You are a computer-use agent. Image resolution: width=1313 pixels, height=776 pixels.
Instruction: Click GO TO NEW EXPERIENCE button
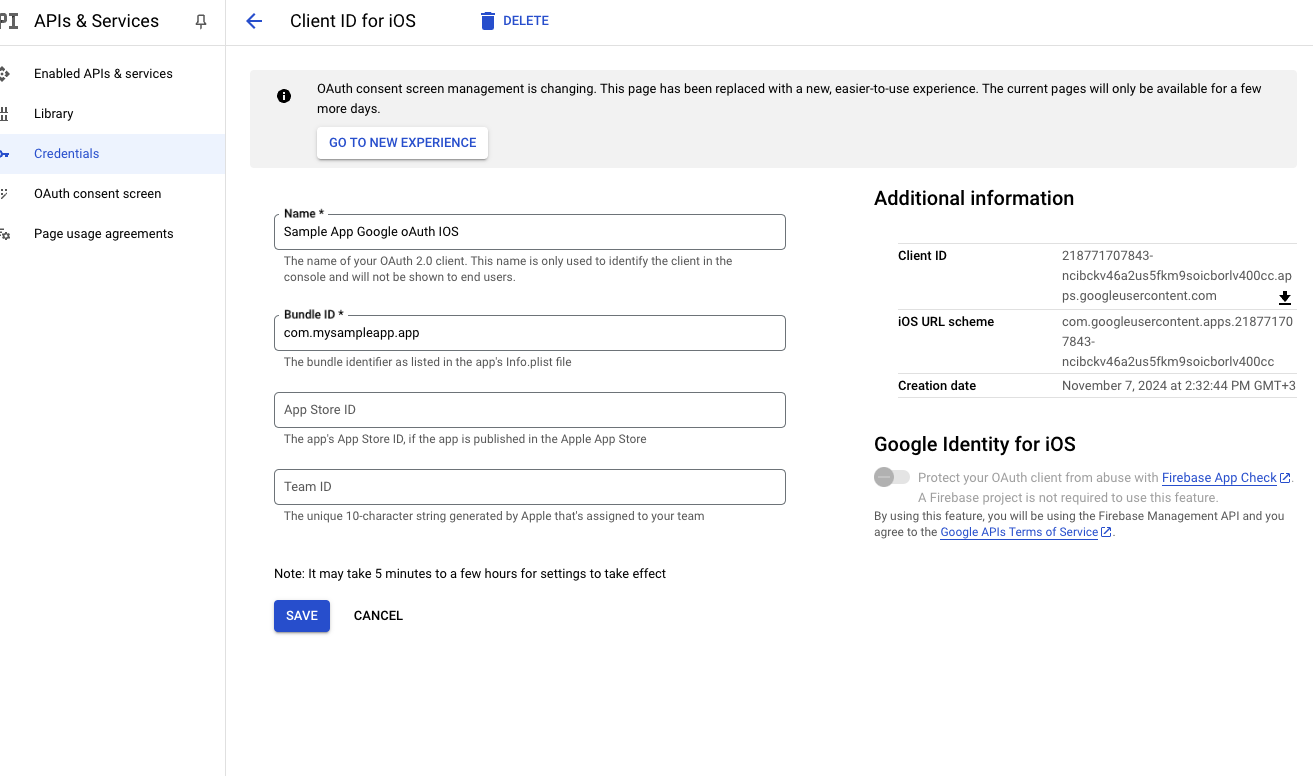tap(403, 143)
